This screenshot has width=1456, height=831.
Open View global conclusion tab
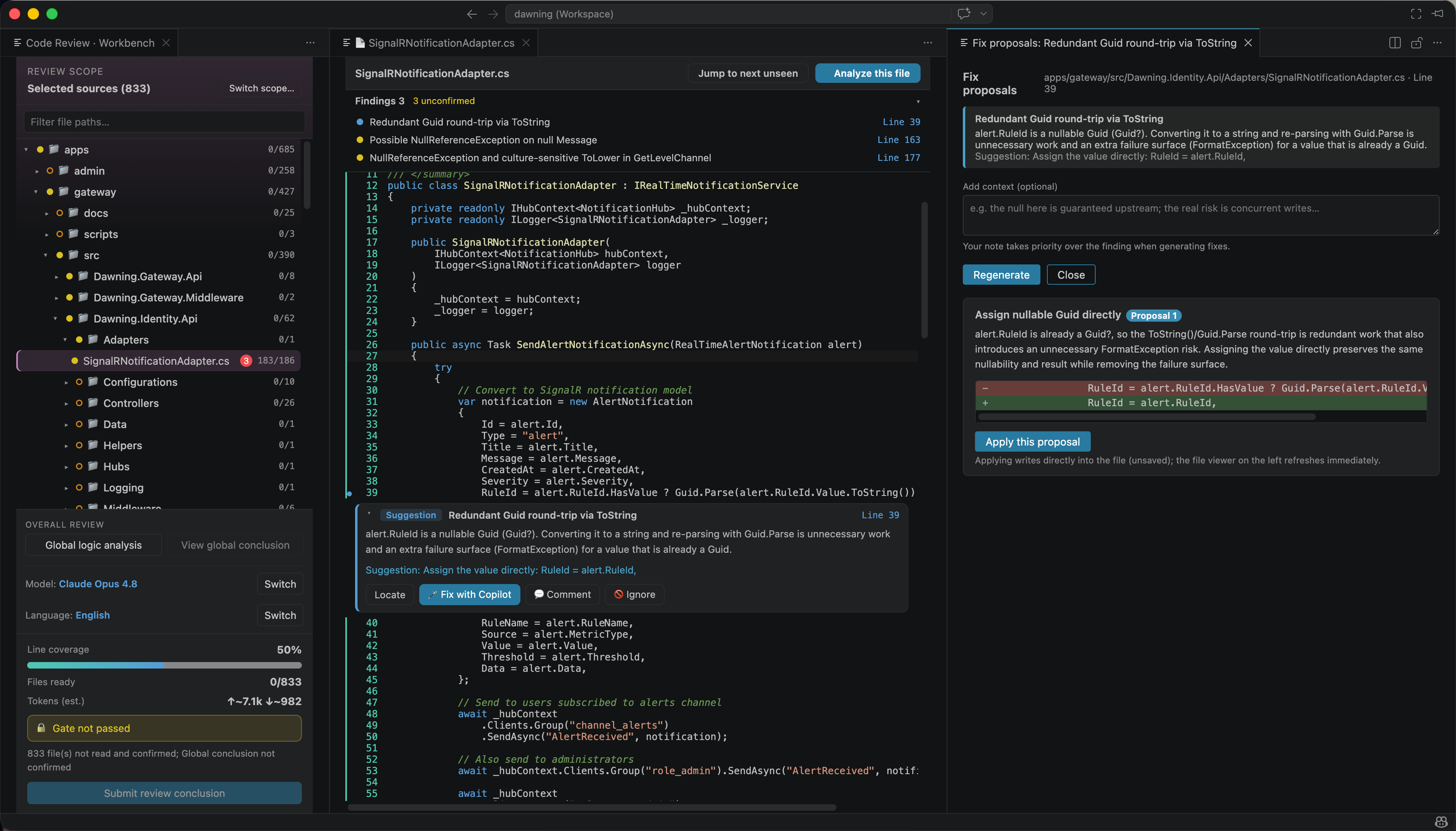click(235, 545)
